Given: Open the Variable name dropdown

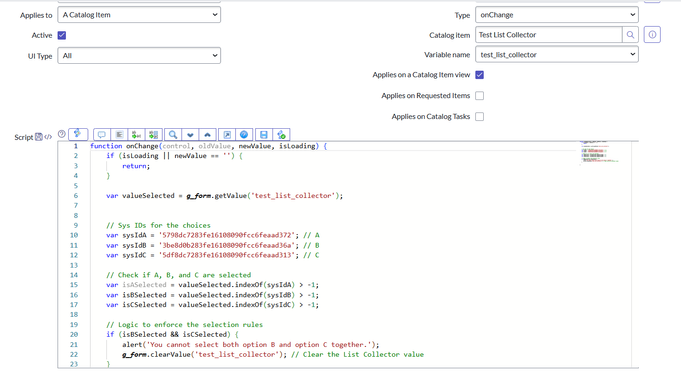Looking at the screenshot, I should [x=557, y=55].
